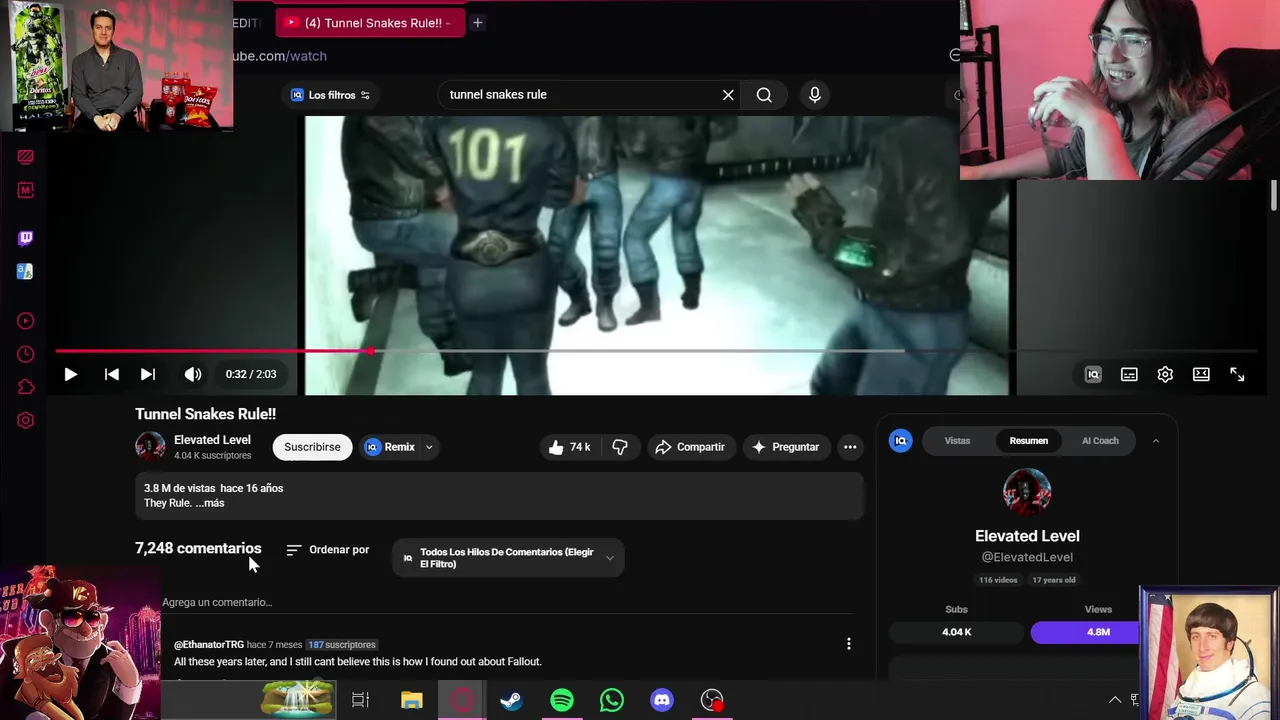Select the Tunnel Snakes Rule browser tab

(x=370, y=22)
